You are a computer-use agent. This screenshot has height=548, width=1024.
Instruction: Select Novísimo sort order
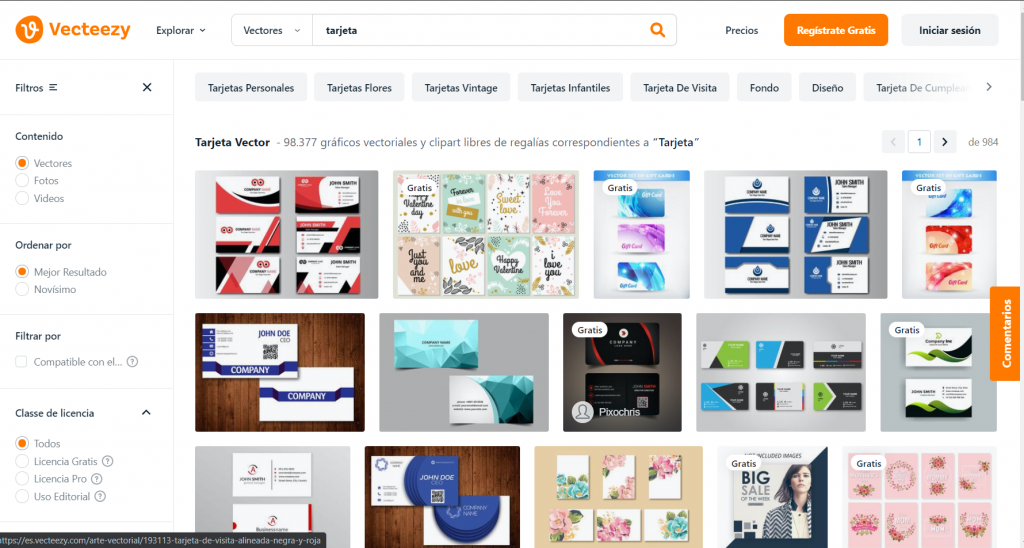coord(22,289)
